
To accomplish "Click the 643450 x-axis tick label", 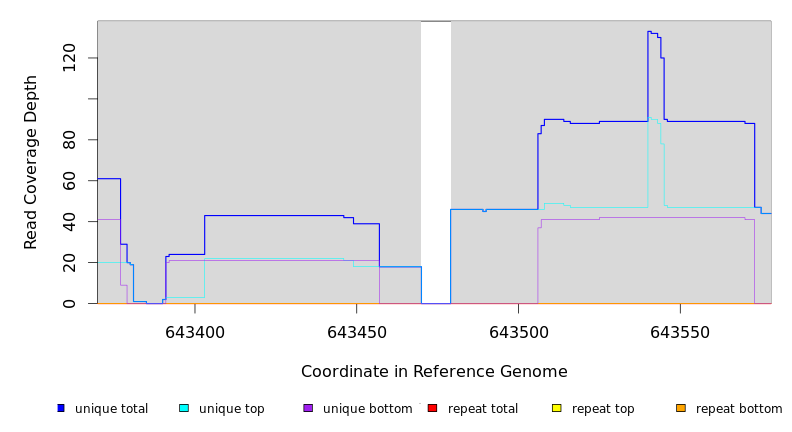I will coord(356,332).
